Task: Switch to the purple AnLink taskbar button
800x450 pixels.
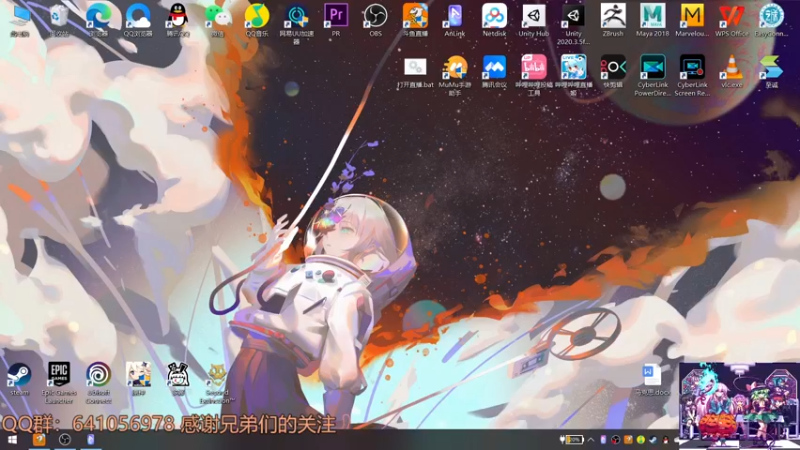Action: [91, 439]
